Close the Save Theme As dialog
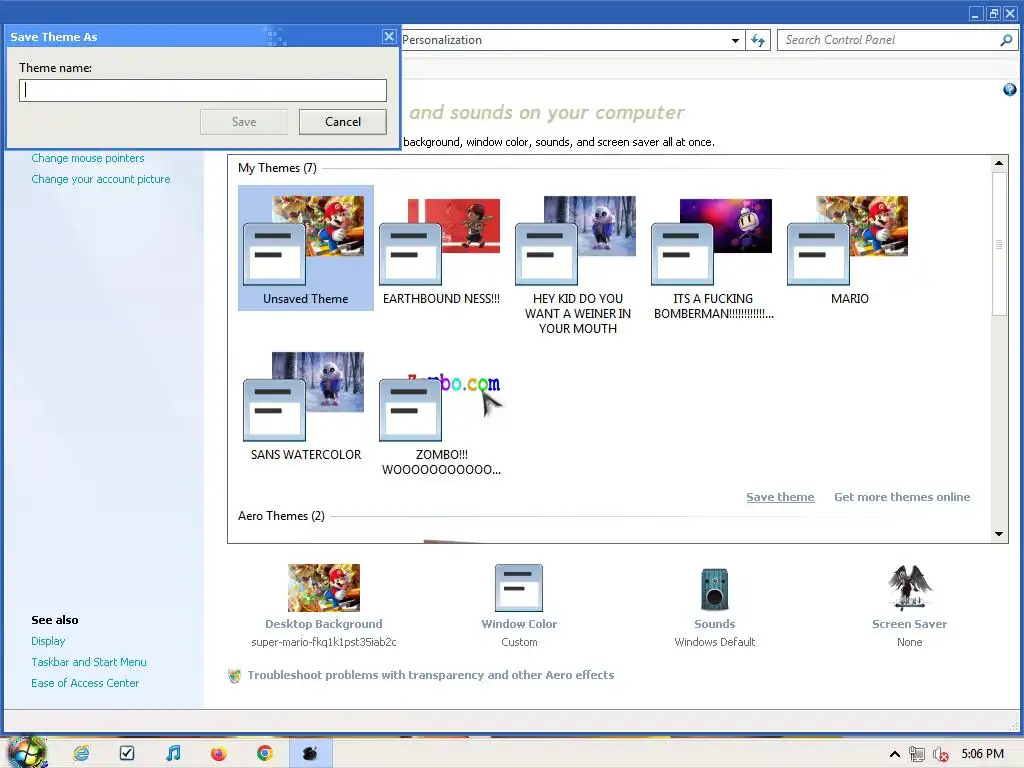The height and width of the screenshot is (768, 1024). pos(389,37)
